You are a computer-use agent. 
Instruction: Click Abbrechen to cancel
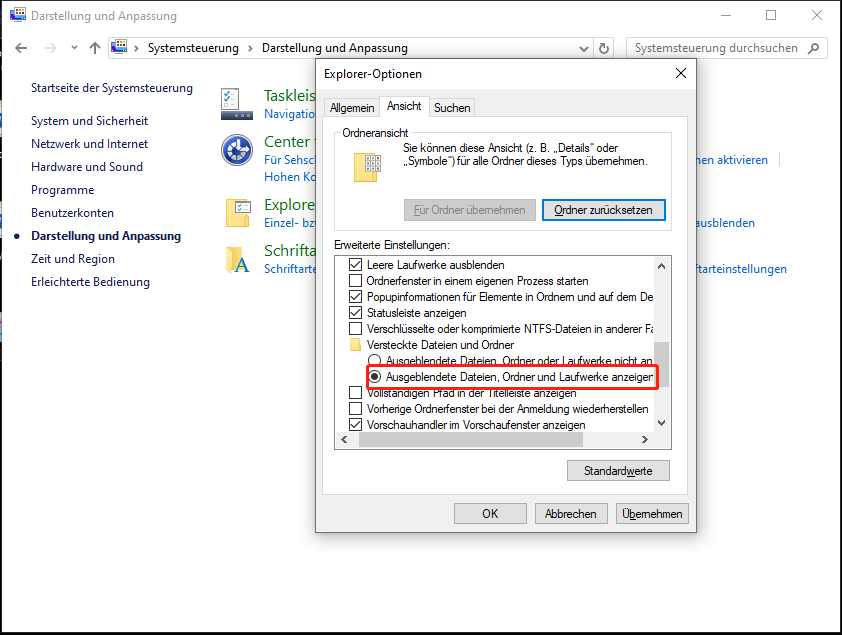point(571,514)
